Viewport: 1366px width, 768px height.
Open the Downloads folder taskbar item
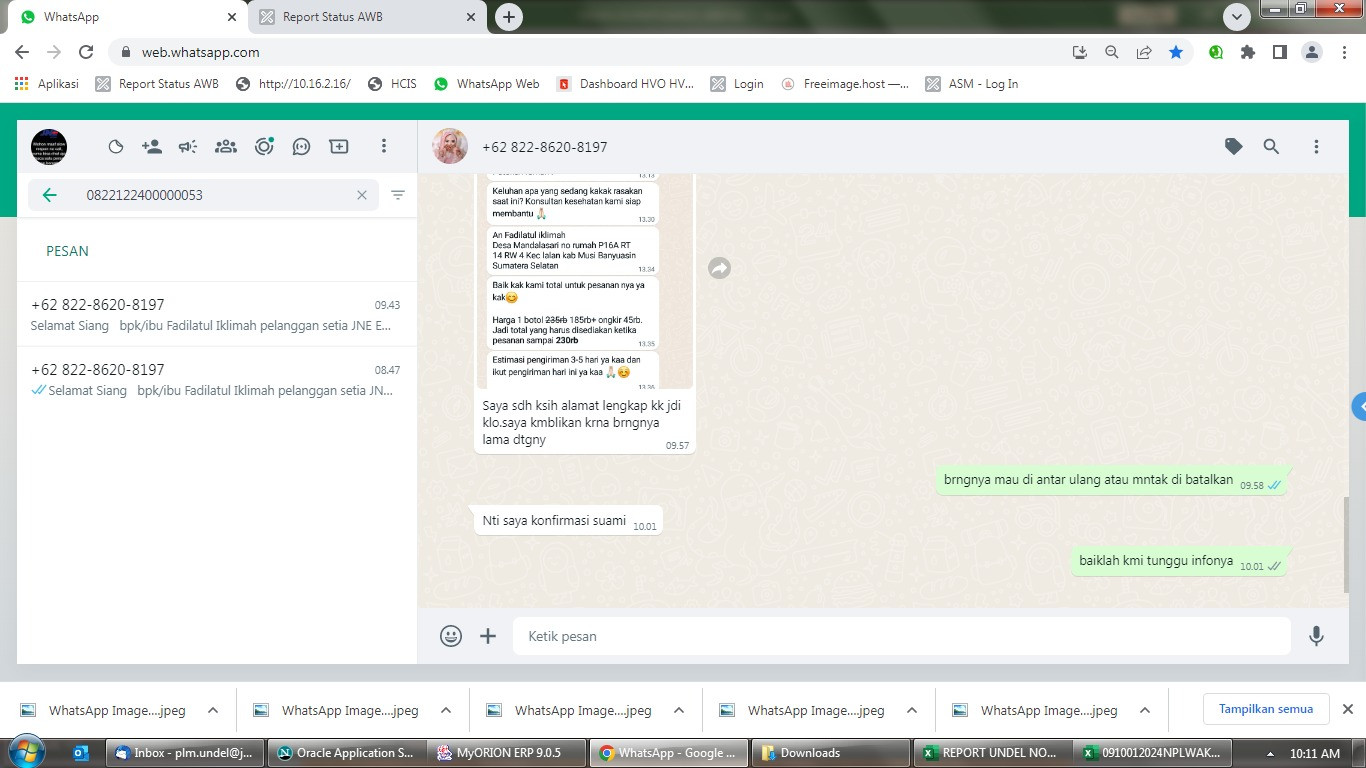(830, 753)
